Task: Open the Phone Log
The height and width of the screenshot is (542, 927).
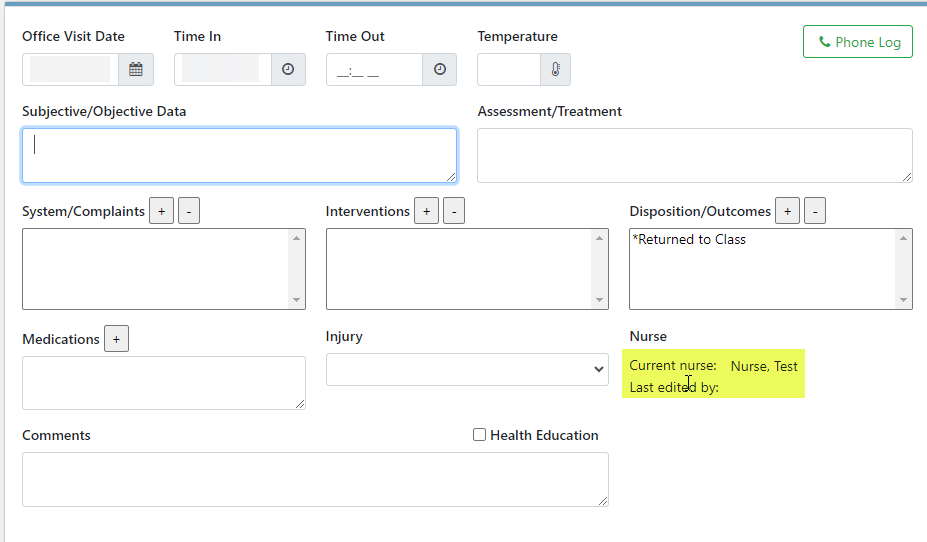Action: (858, 42)
